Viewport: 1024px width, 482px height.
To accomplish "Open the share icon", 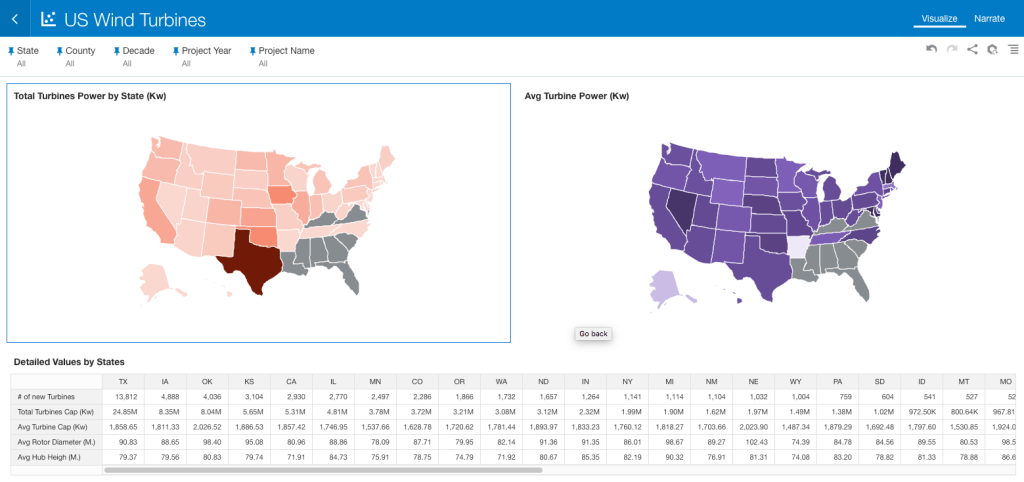I will pos(972,49).
